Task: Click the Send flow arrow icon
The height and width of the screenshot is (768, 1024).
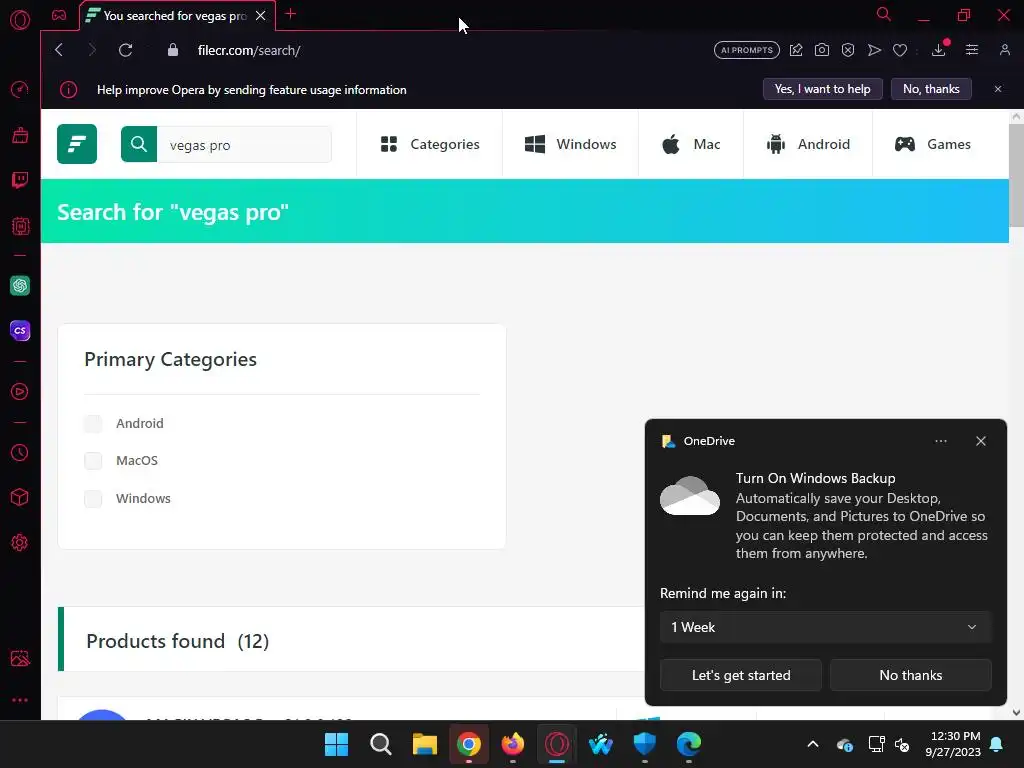Action: (874, 50)
